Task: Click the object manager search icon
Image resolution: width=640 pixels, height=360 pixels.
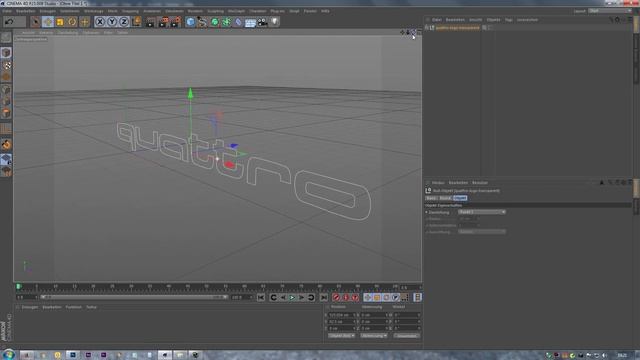Action: (x=611, y=20)
